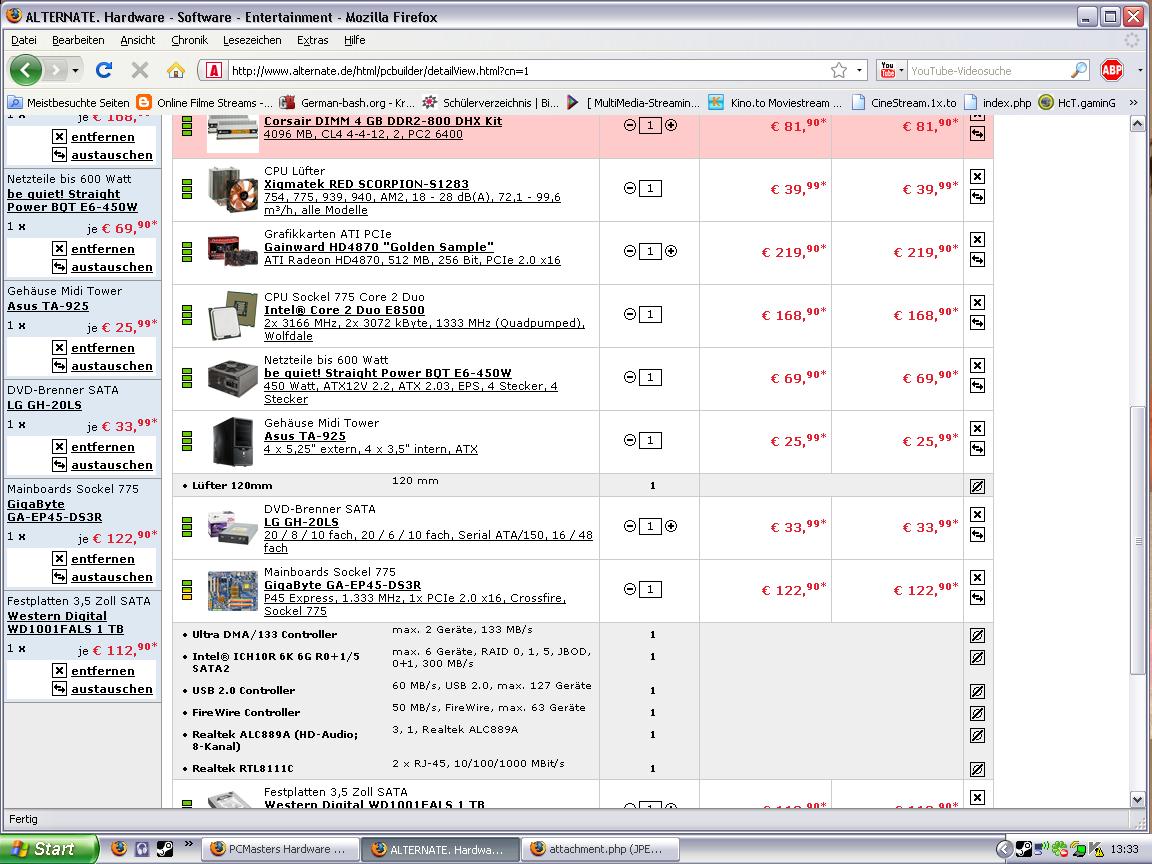Show more bookmarks with the chevron
Image resolution: width=1152 pixels, height=864 pixels.
coord(1134,103)
